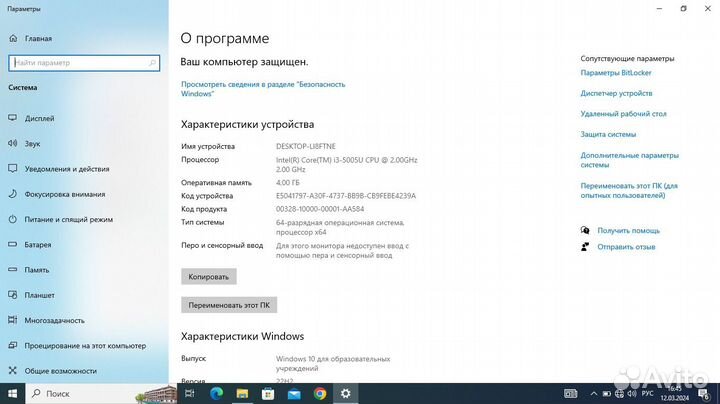720x404 pixels.
Task: Open Диспетчер устройств link
Action: click(x=616, y=93)
